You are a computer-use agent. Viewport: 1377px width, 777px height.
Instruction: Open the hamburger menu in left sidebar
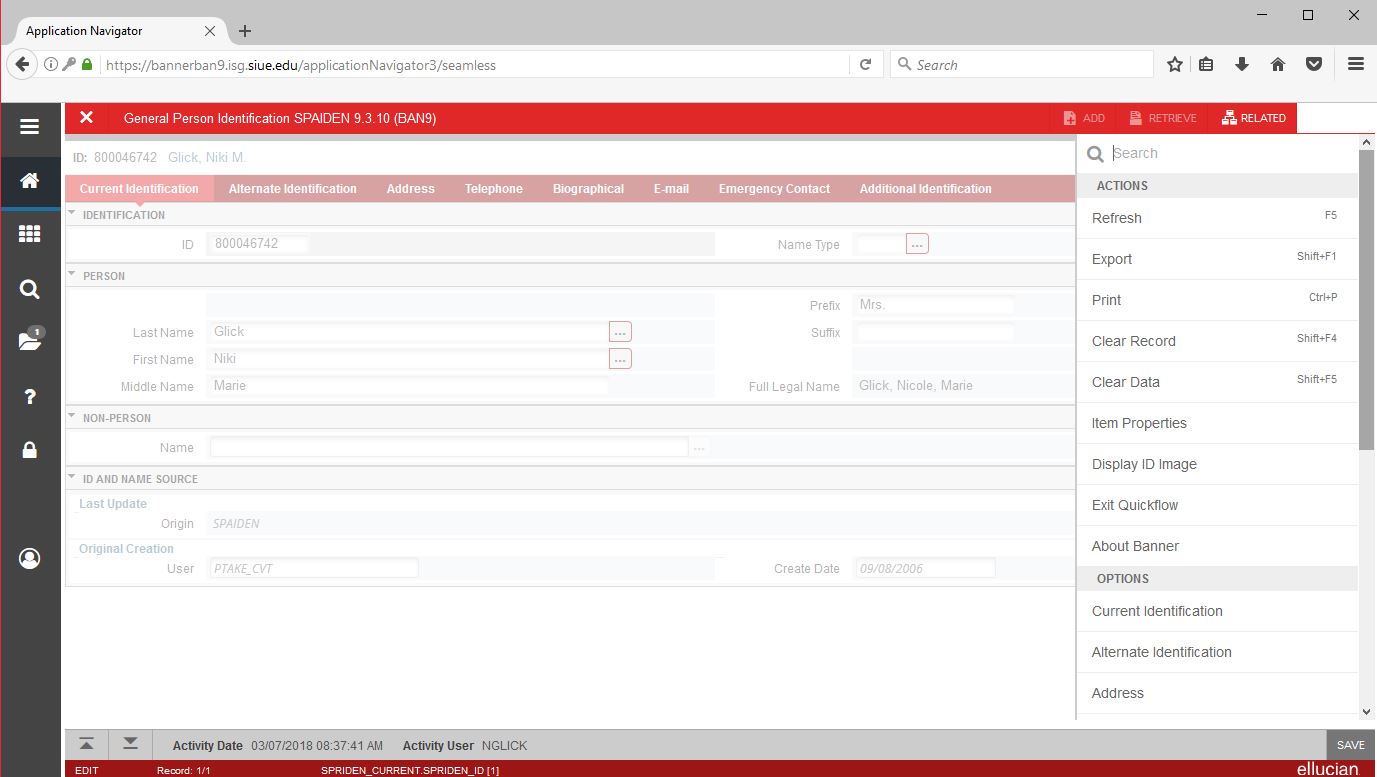click(x=30, y=127)
